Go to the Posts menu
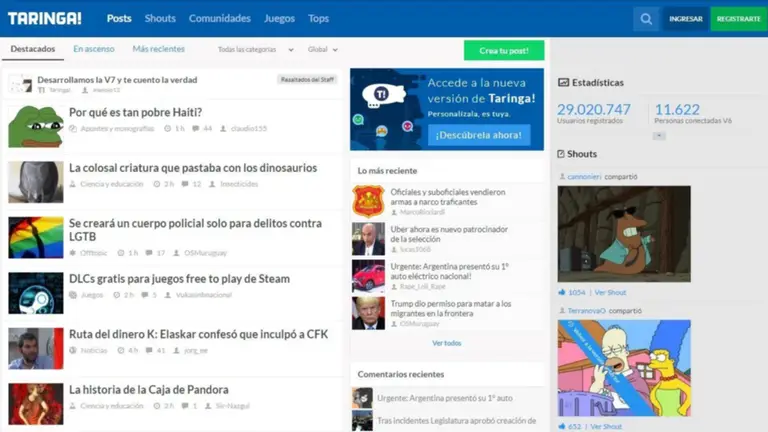 coord(119,19)
